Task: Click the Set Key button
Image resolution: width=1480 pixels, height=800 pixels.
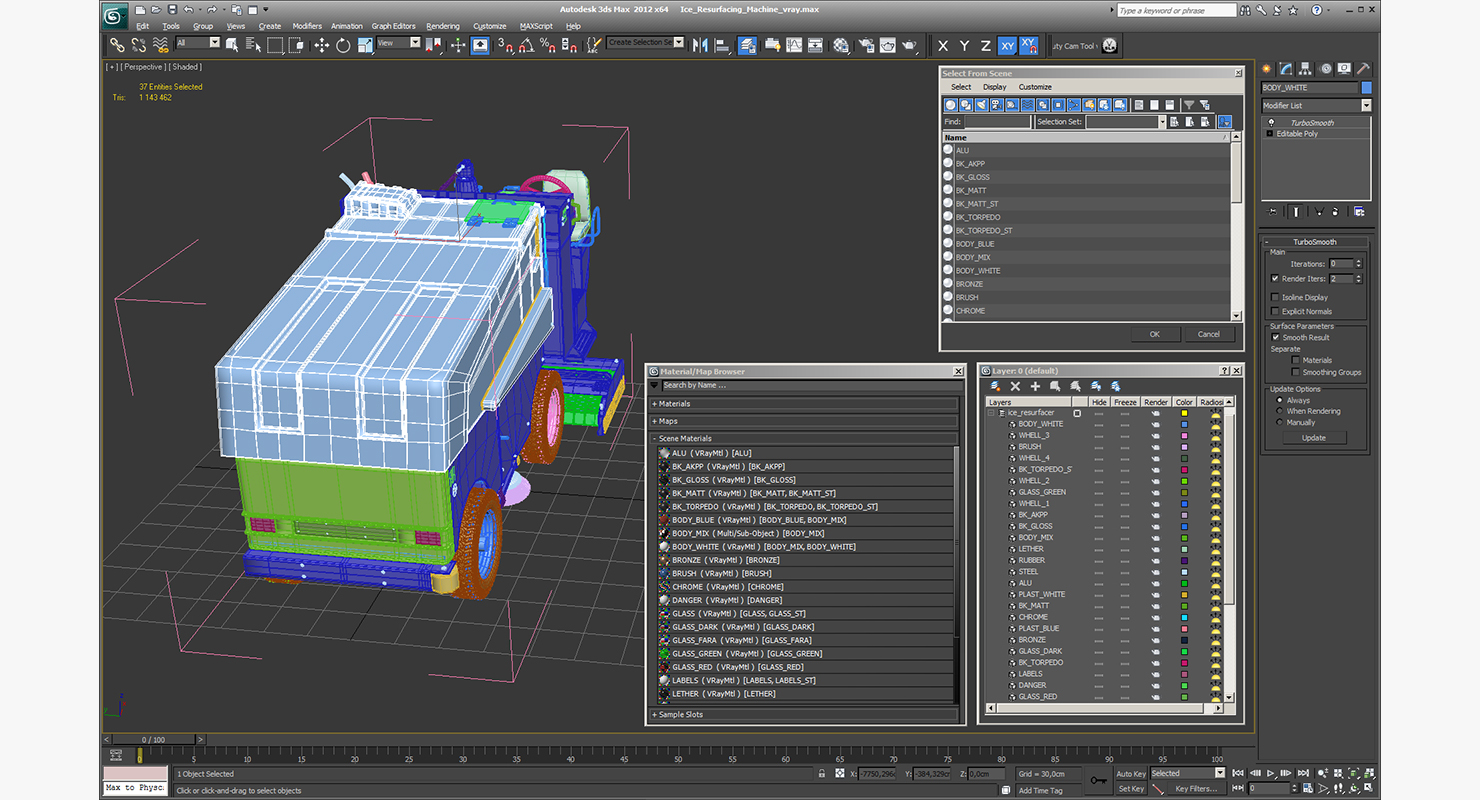Action: pos(1130,789)
